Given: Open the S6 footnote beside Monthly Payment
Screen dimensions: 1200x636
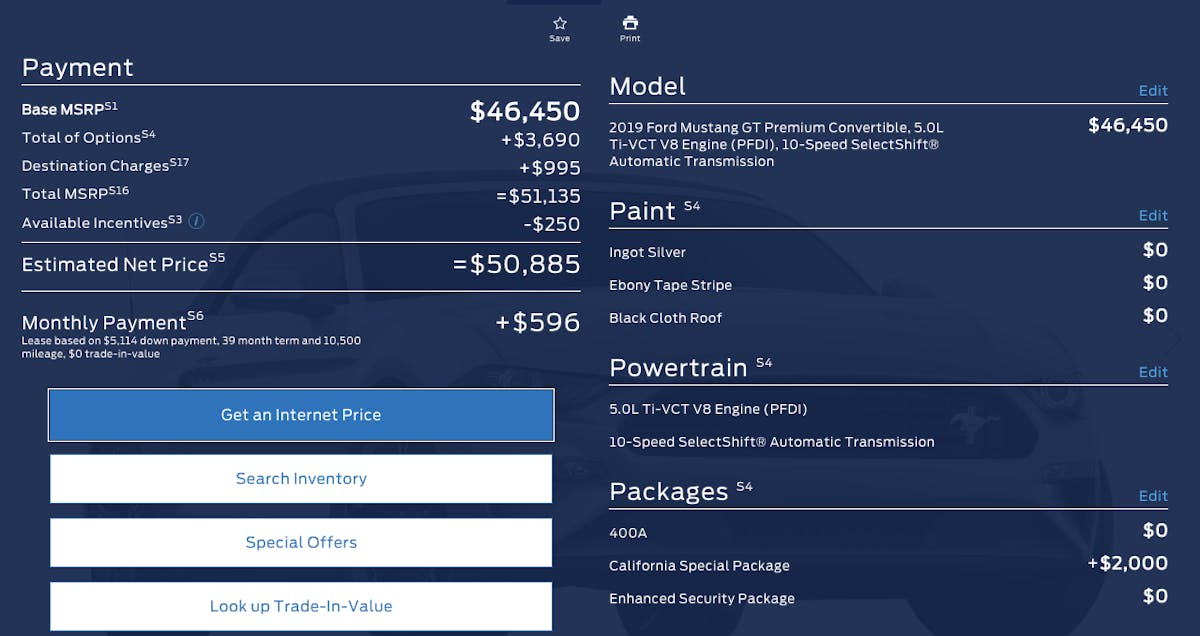Looking at the screenshot, I should [x=195, y=316].
